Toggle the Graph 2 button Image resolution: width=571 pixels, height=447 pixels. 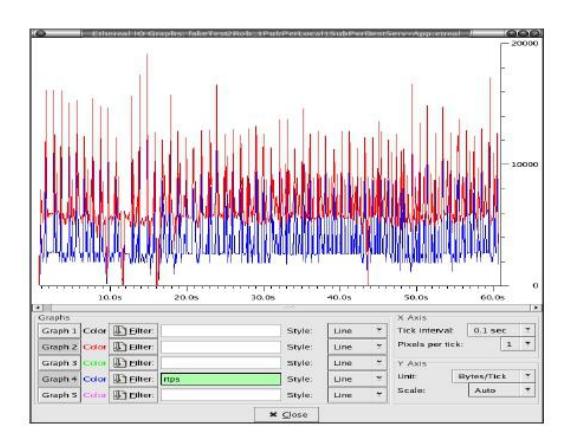[59, 347]
